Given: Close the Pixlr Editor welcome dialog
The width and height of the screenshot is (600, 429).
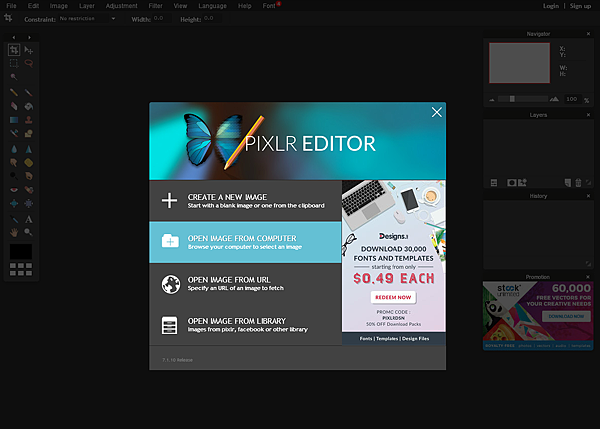Looking at the screenshot, I should pos(437,112).
